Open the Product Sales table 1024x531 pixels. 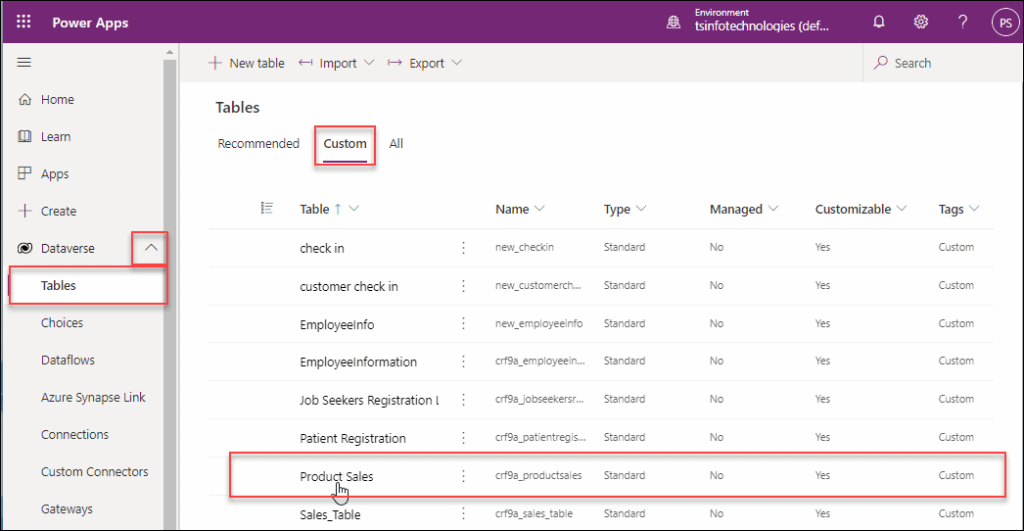336,476
